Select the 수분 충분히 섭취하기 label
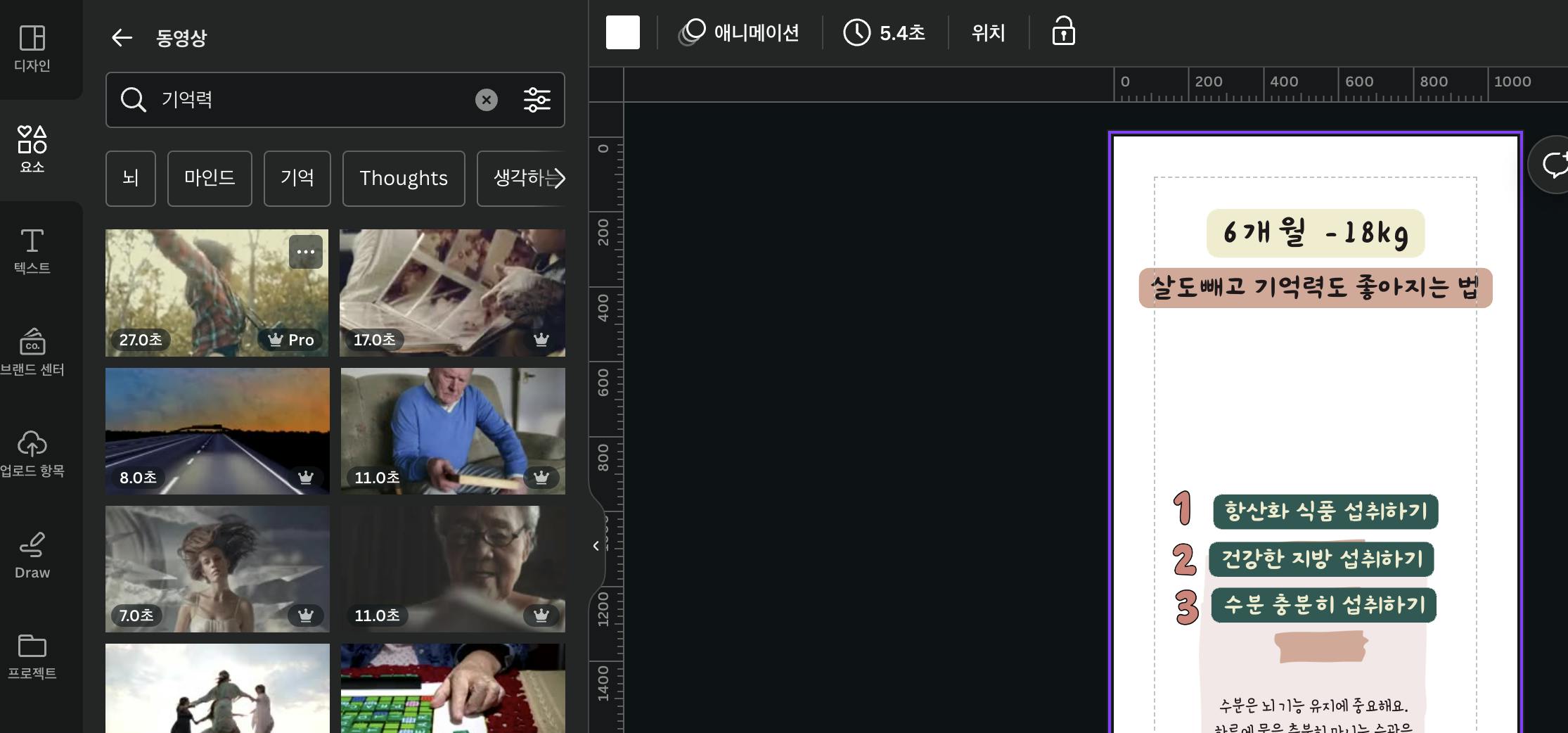This screenshot has width=1568, height=733. (1323, 605)
